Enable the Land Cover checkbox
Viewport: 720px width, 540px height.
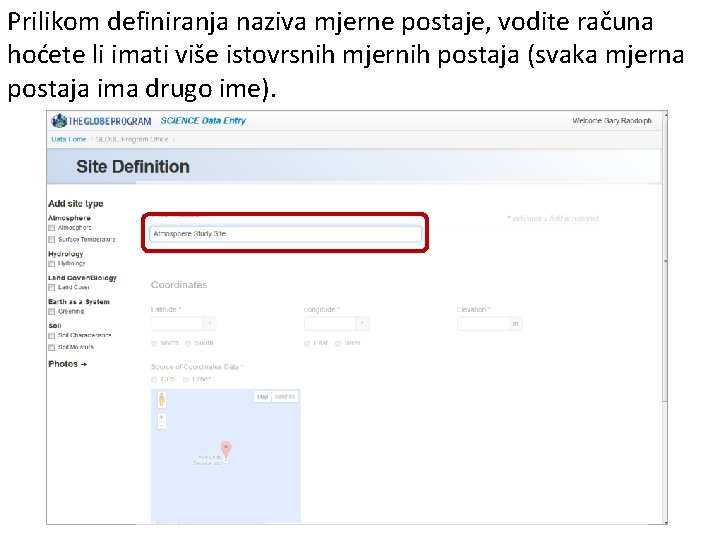[51, 287]
